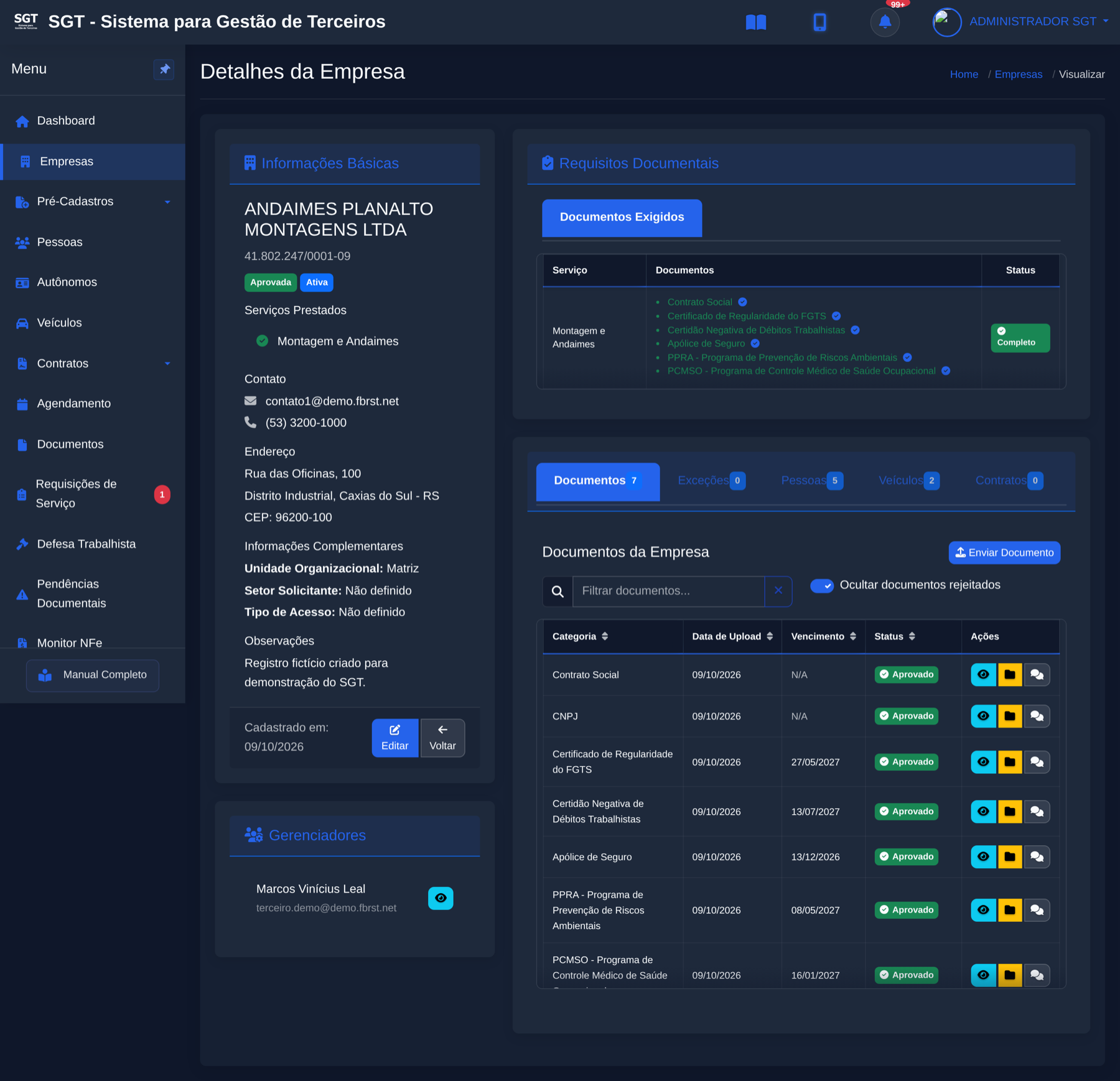Viewport: 1120px width, 1081px height.
Task: Open comments for Apólice de Seguro row
Action: [x=1037, y=857]
